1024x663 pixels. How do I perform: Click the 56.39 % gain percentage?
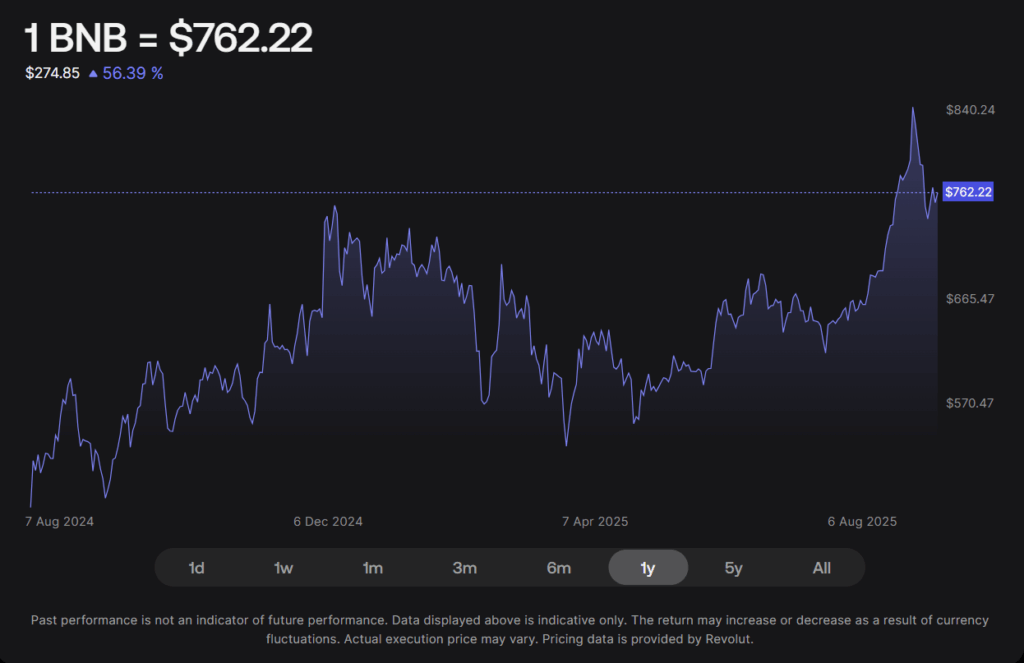133,73
